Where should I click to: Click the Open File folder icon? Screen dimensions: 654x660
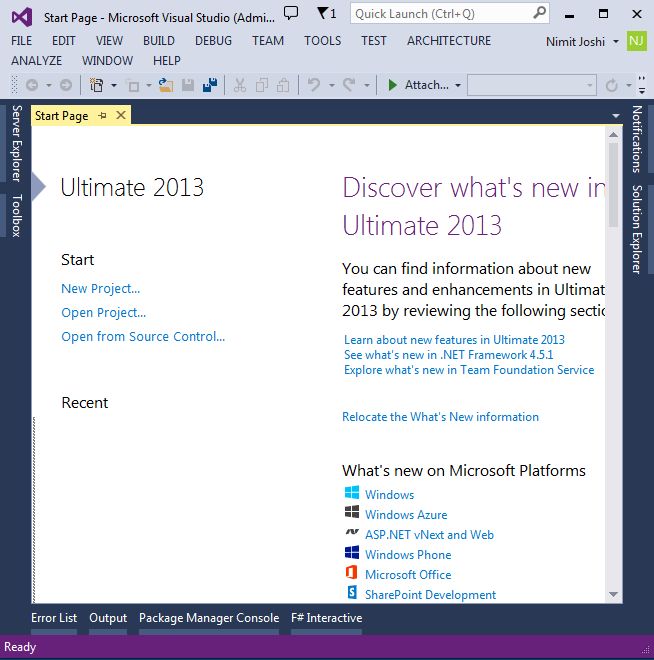click(166, 85)
